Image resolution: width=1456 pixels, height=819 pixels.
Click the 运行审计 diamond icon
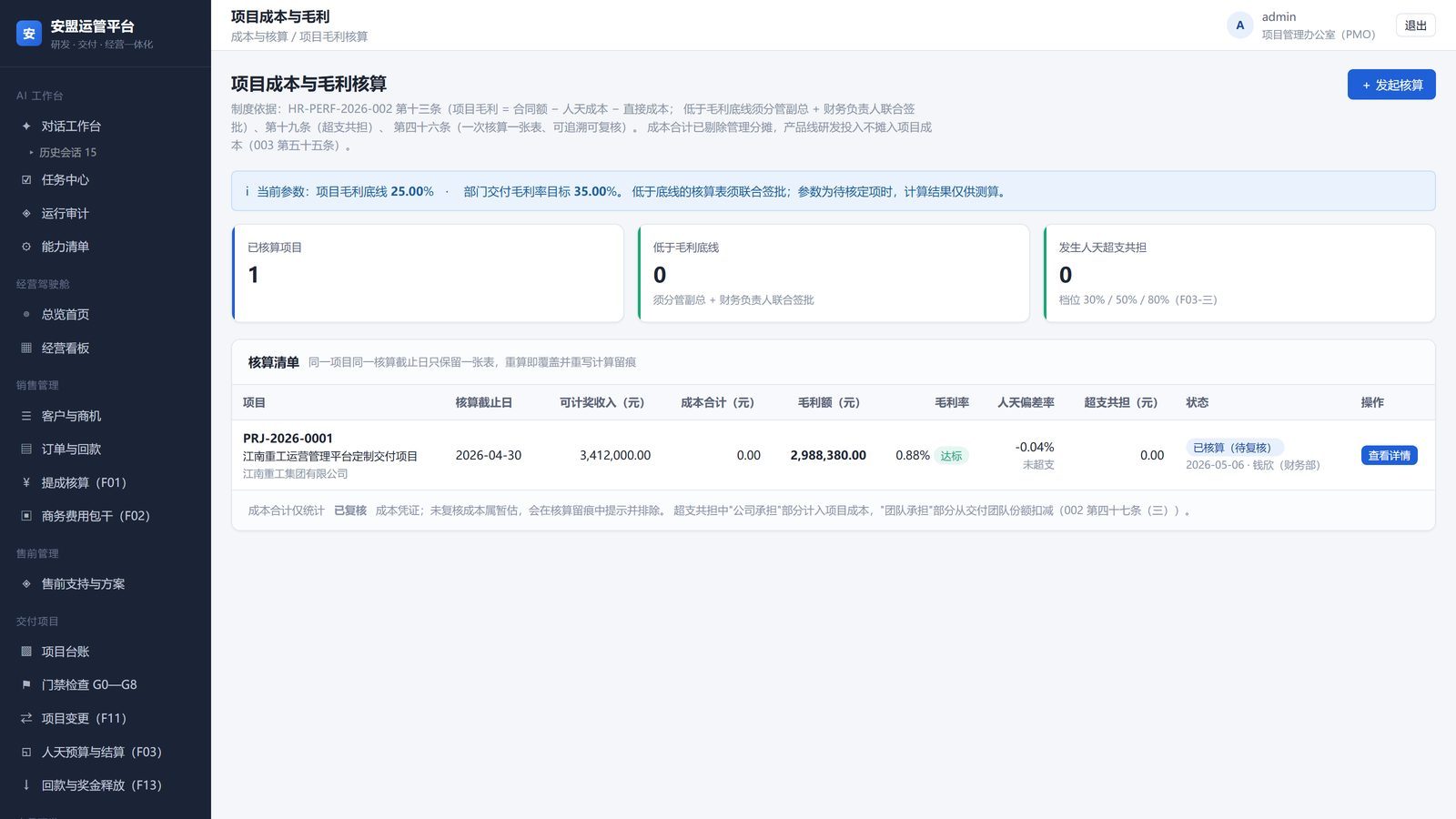click(x=26, y=213)
